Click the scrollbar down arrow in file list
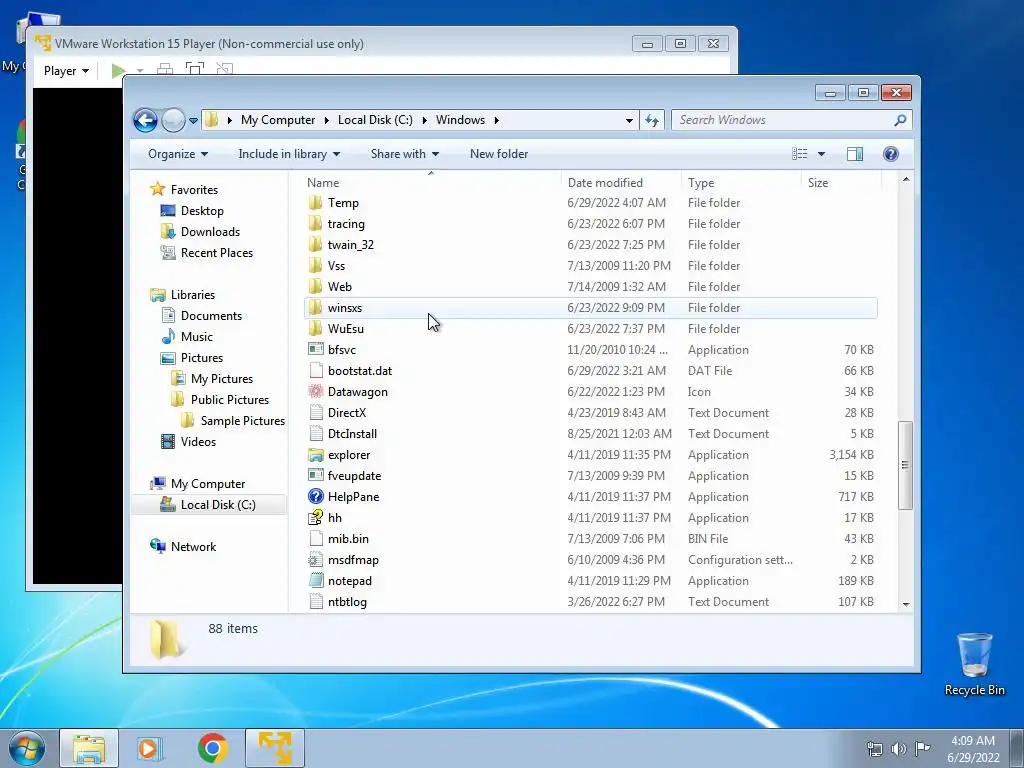 (x=906, y=604)
